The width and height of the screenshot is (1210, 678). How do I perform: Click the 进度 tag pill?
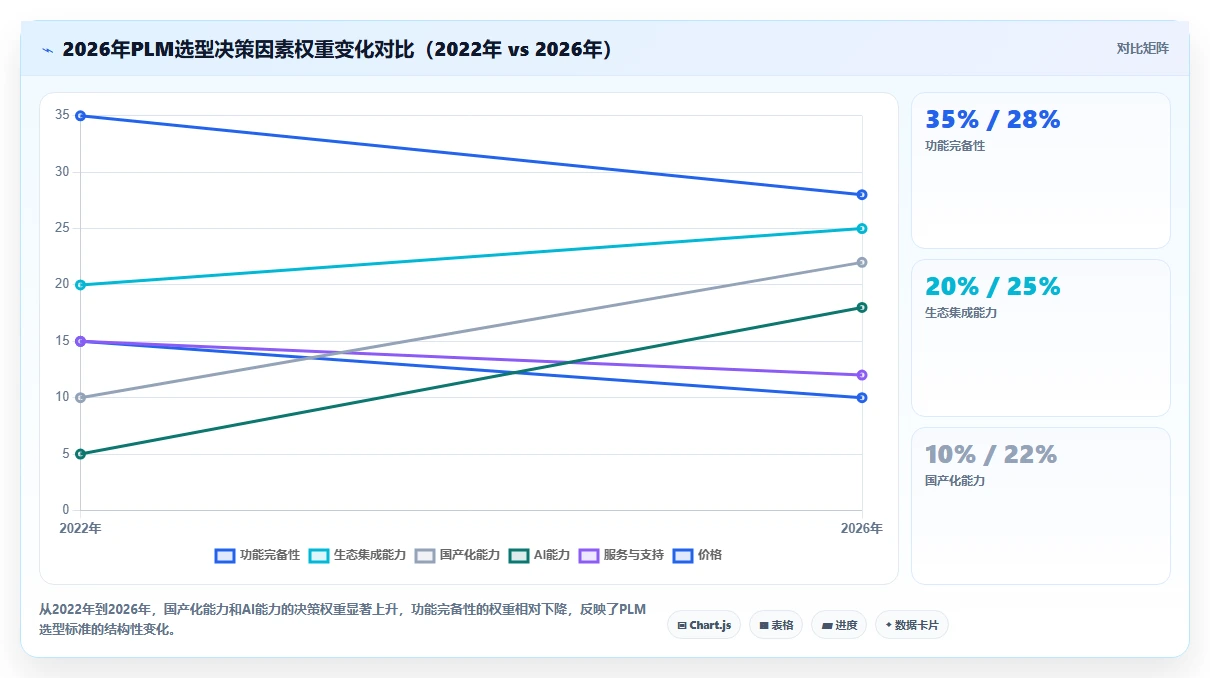point(839,625)
